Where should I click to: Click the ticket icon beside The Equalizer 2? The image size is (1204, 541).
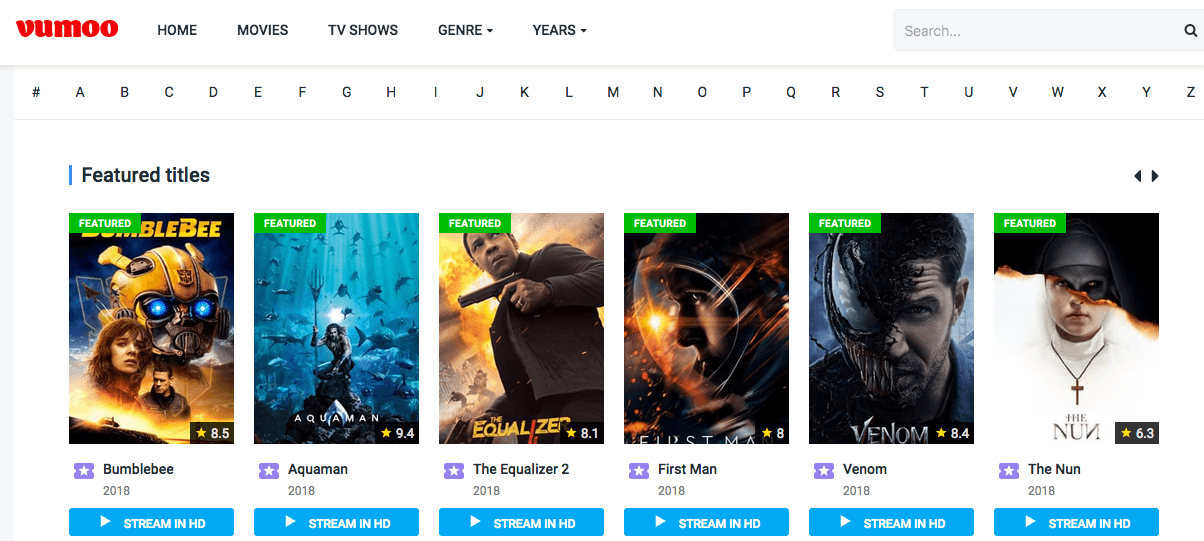(x=454, y=470)
